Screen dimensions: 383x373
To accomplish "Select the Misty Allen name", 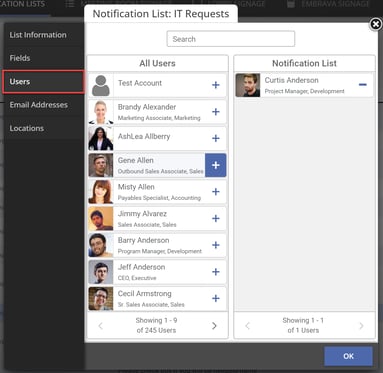I will [136, 187].
